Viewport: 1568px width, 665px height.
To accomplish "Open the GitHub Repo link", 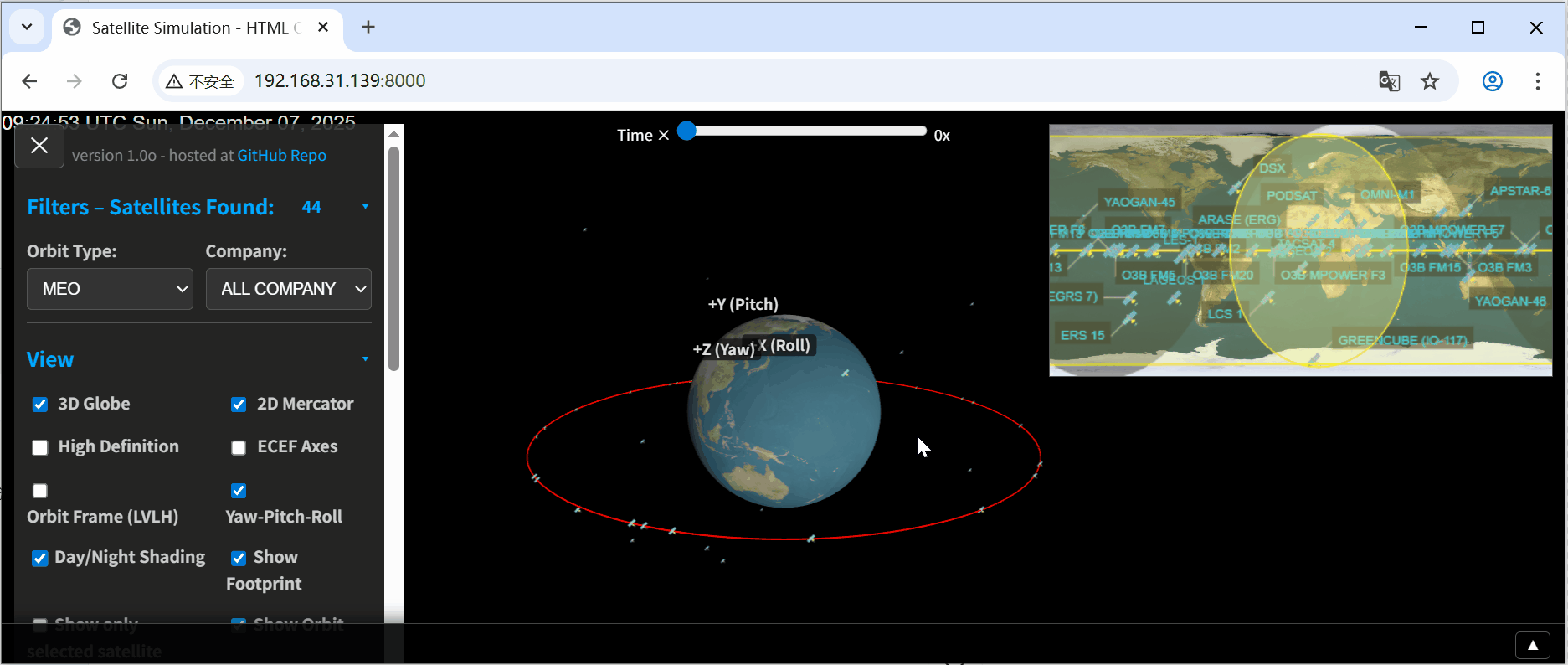I will point(281,155).
